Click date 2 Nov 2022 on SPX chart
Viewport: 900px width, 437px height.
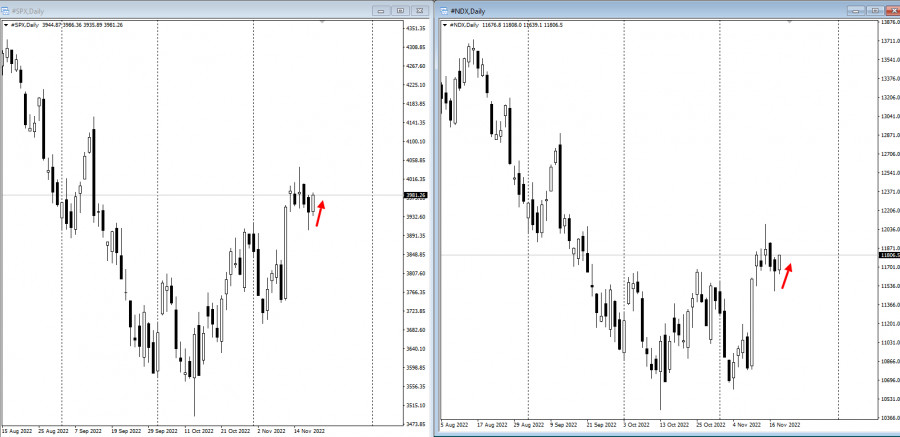tap(272, 430)
